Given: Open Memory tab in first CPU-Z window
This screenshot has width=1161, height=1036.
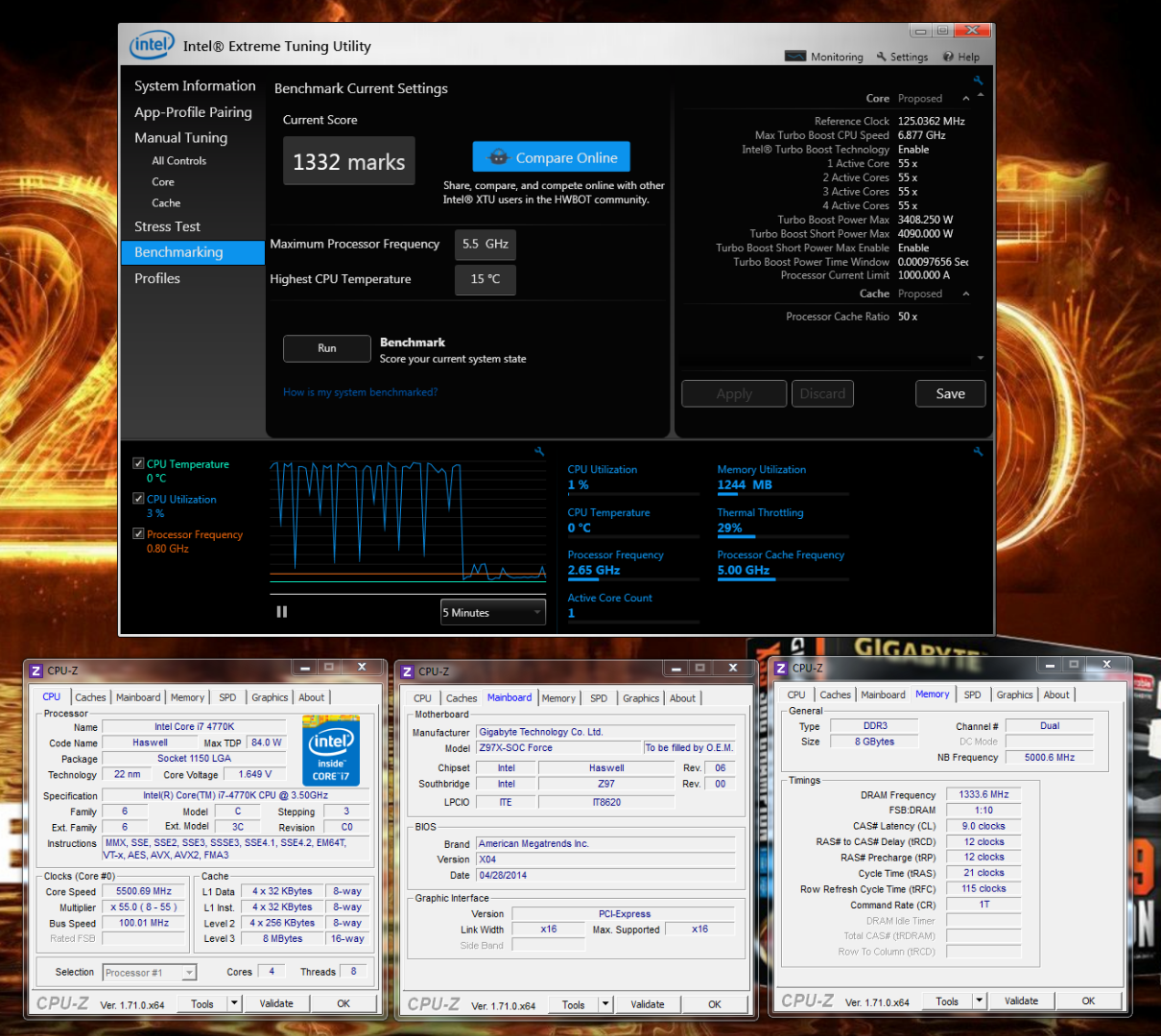Looking at the screenshot, I should [x=187, y=697].
